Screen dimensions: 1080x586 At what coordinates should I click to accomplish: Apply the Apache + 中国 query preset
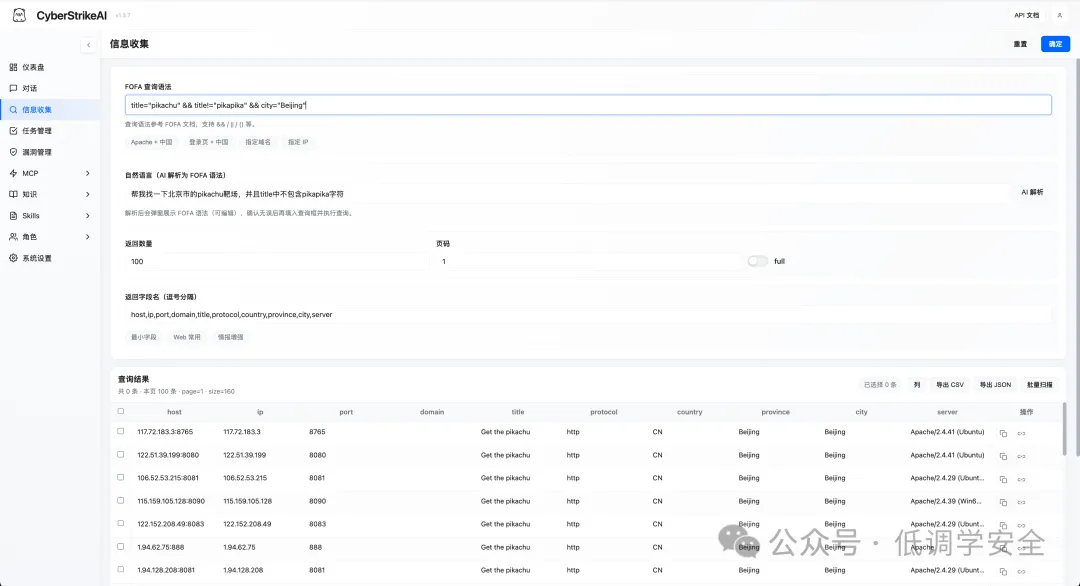coord(152,142)
